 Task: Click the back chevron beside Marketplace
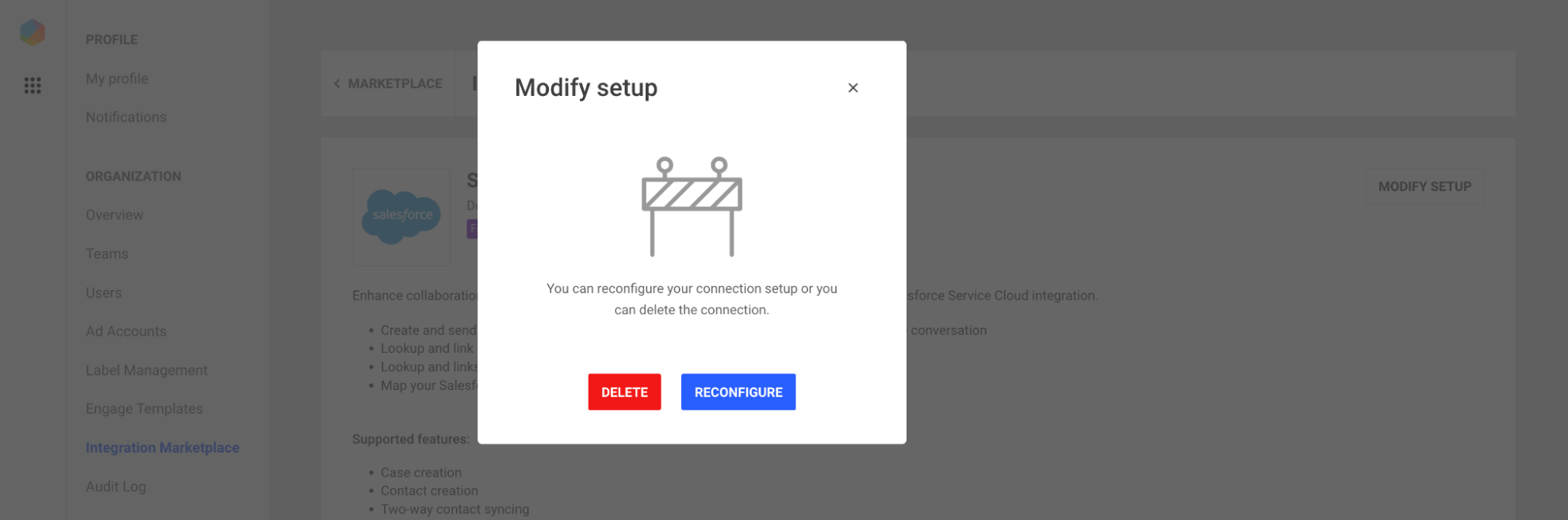click(337, 84)
